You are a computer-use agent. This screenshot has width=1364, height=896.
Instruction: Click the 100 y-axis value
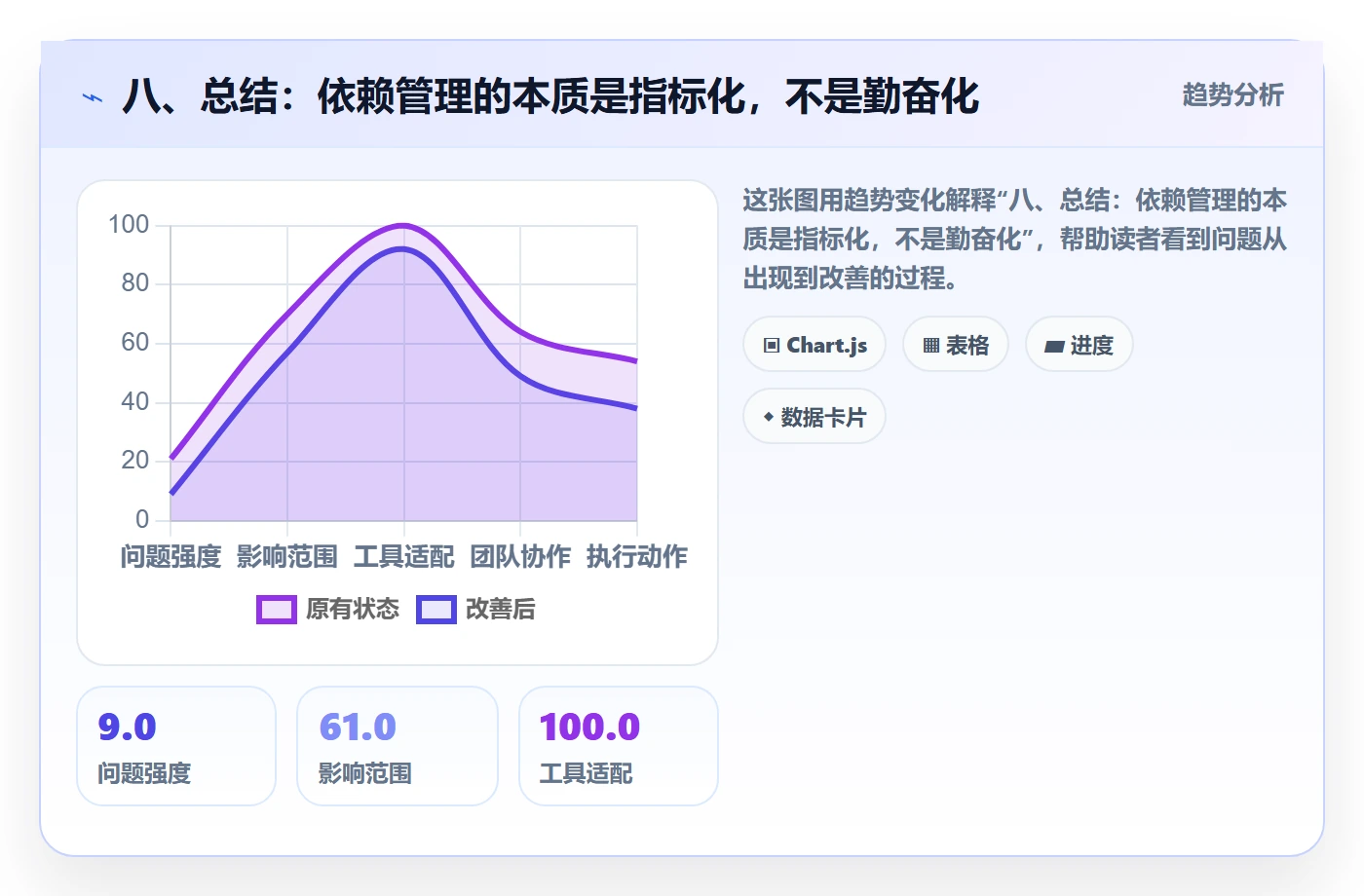[129, 225]
